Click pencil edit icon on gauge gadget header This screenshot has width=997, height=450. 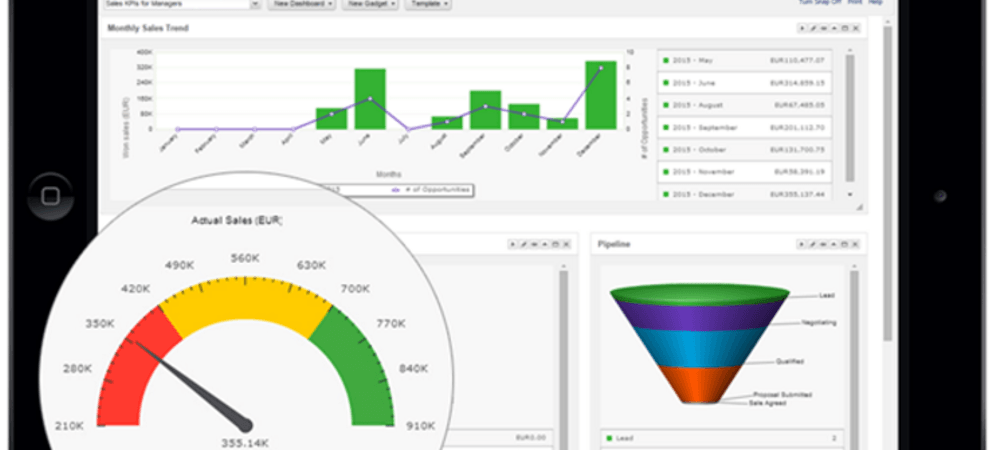tap(523, 244)
